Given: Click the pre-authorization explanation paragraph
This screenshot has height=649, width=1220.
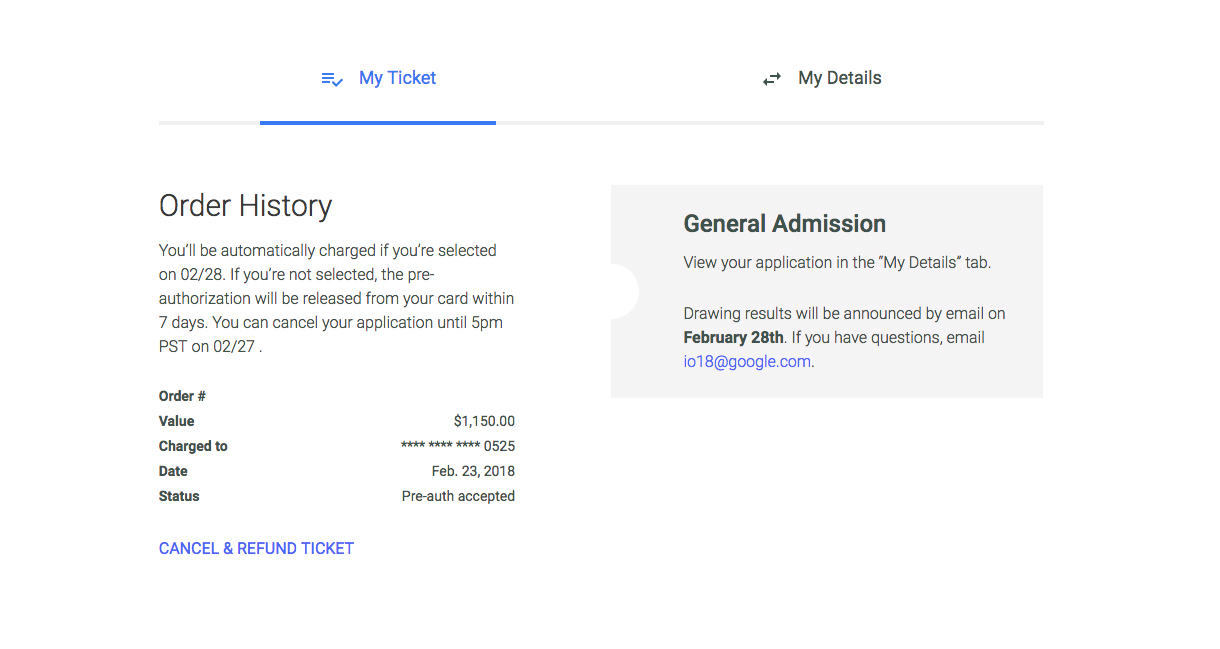Looking at the screenshot, I should tap(336, 298).
